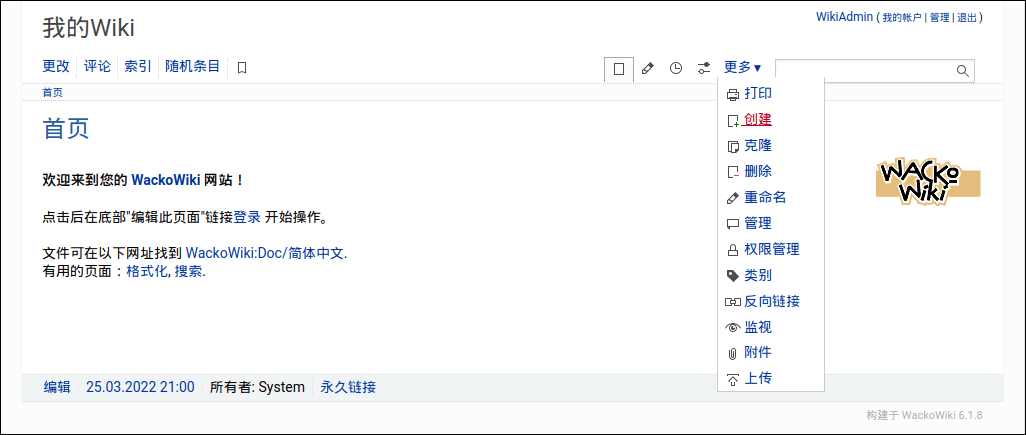Choose 打印 (print) from the menu

pos(757,94)
